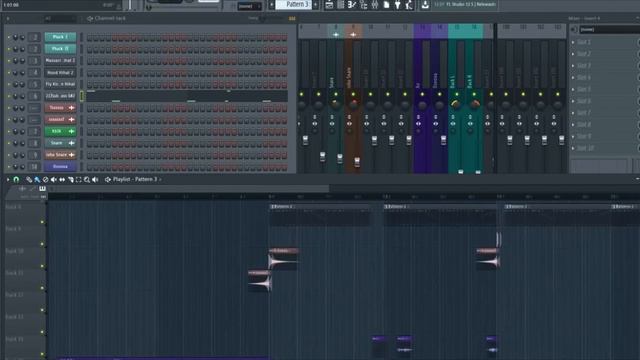Select the Zoom magnifier tool in the playlist
Viewport: 640px width, 360px height.
(87, 180)
